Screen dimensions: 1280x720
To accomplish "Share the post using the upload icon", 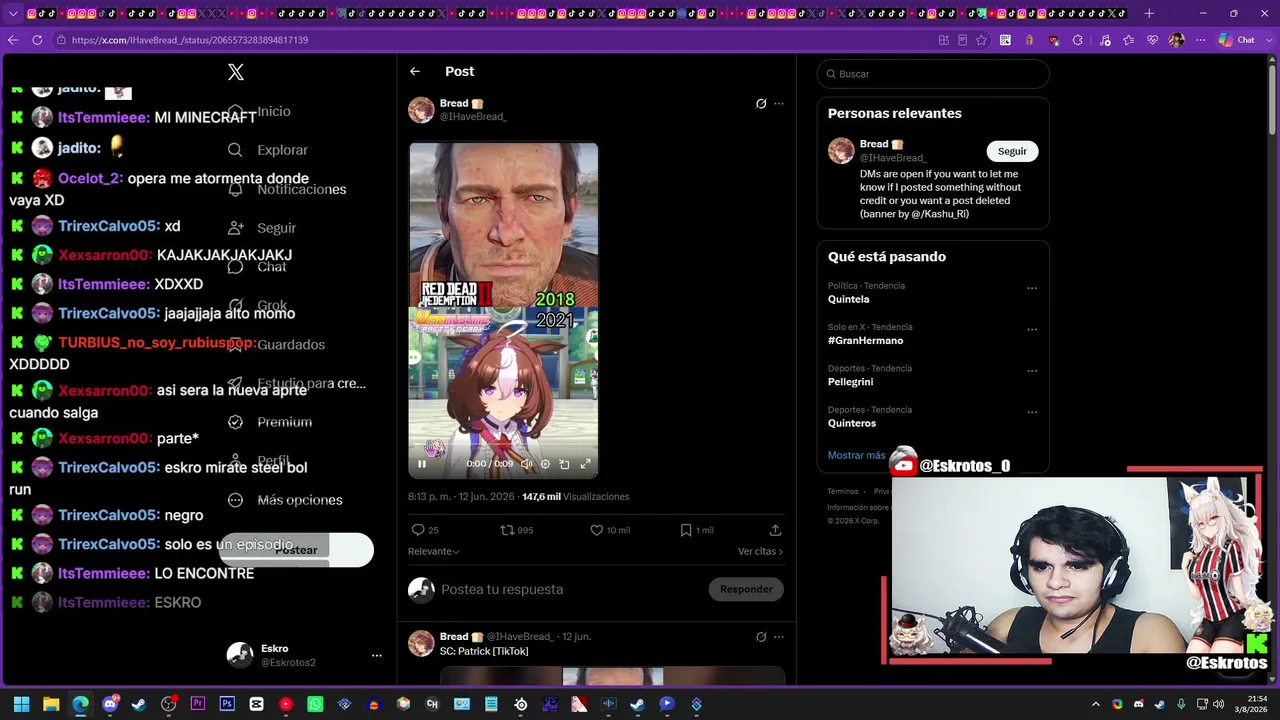I will point(775,530).
